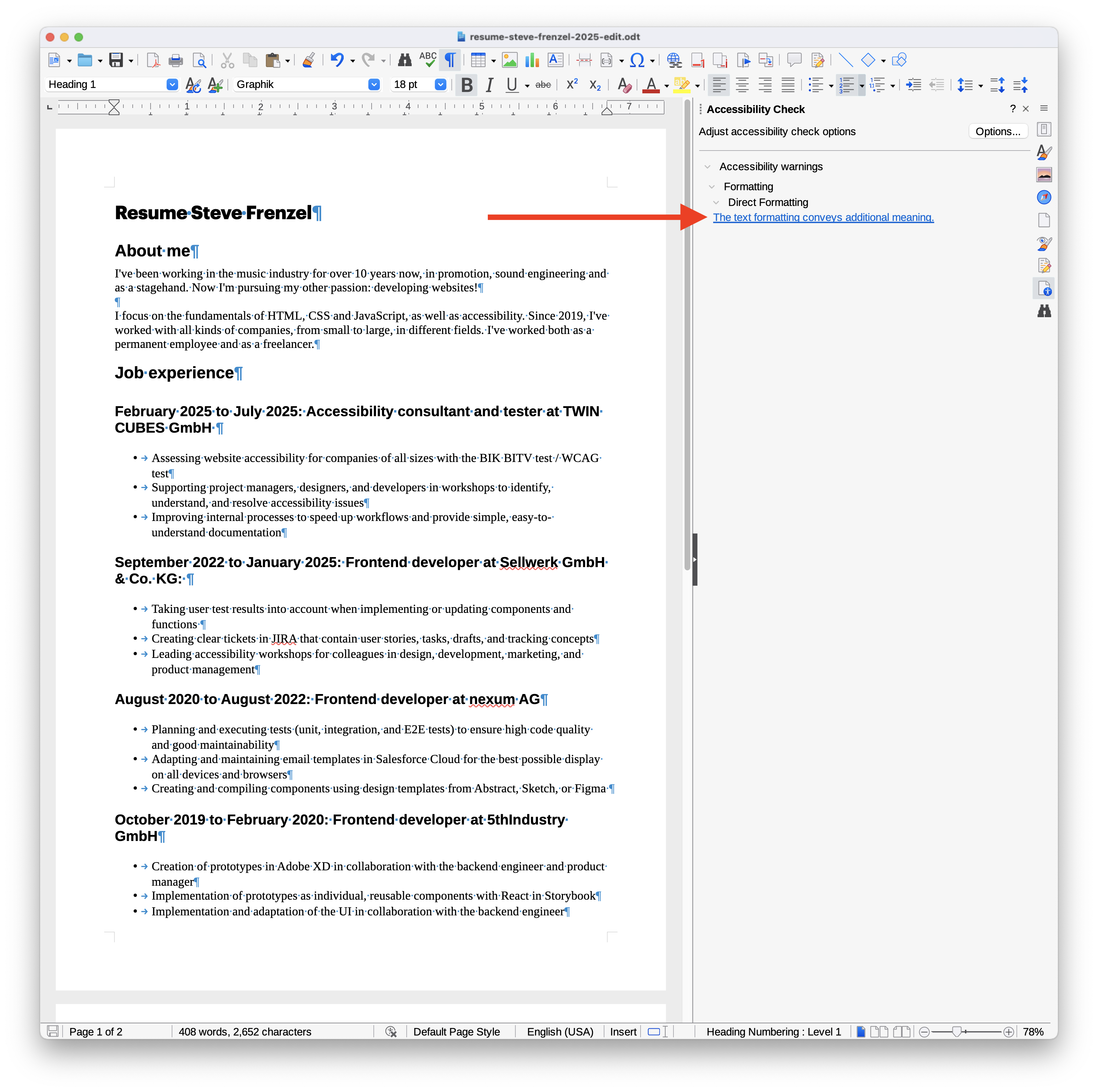Click the Find & Replace binoculars icon
Screen dimensions: 1098x1092
(405, 60)
